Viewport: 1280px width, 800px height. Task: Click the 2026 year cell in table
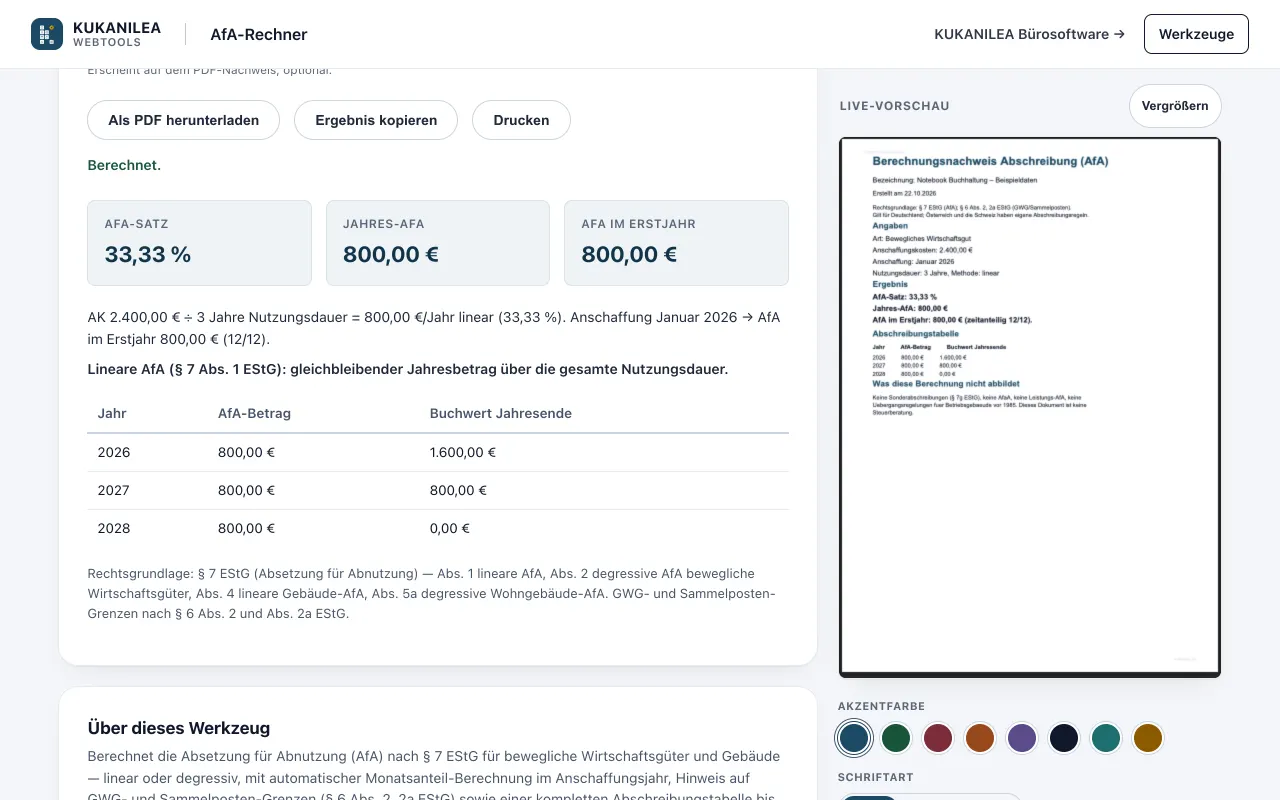114,452
